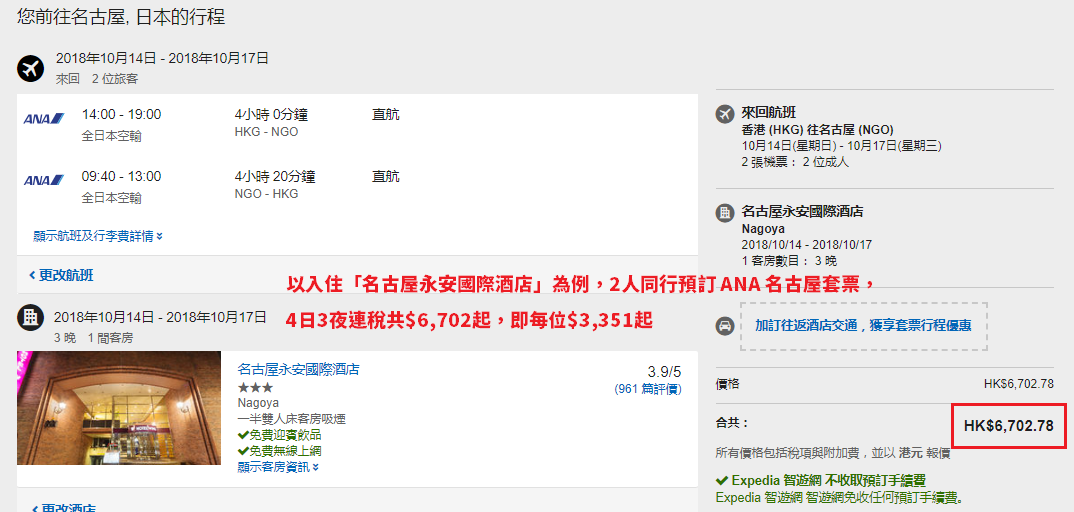Click the 3 晚 1 間客房 stay summary

pos(93,338)
